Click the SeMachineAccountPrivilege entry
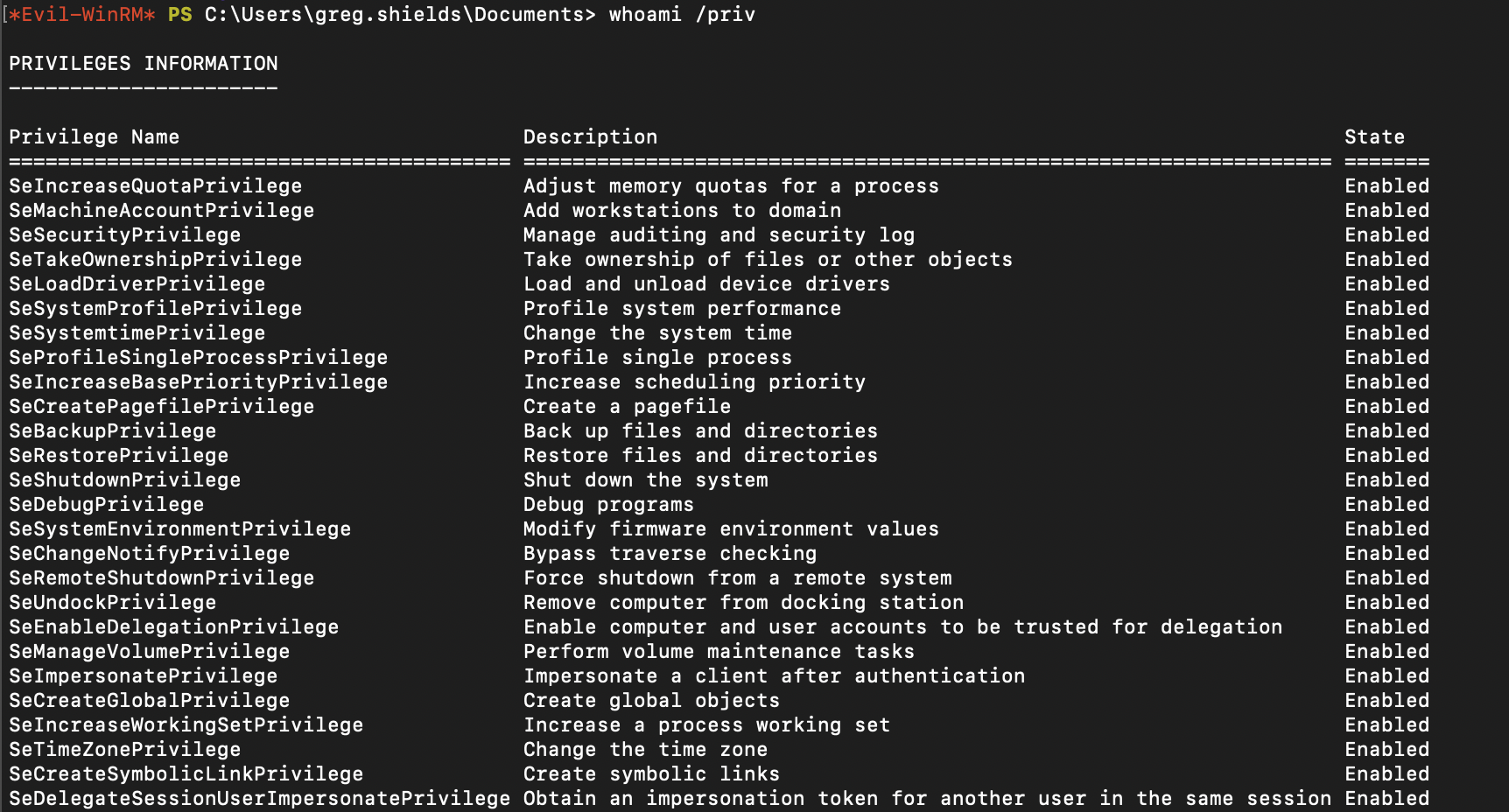The height and width of the screenshot is (812, 1509). click(x=161, y=211)
